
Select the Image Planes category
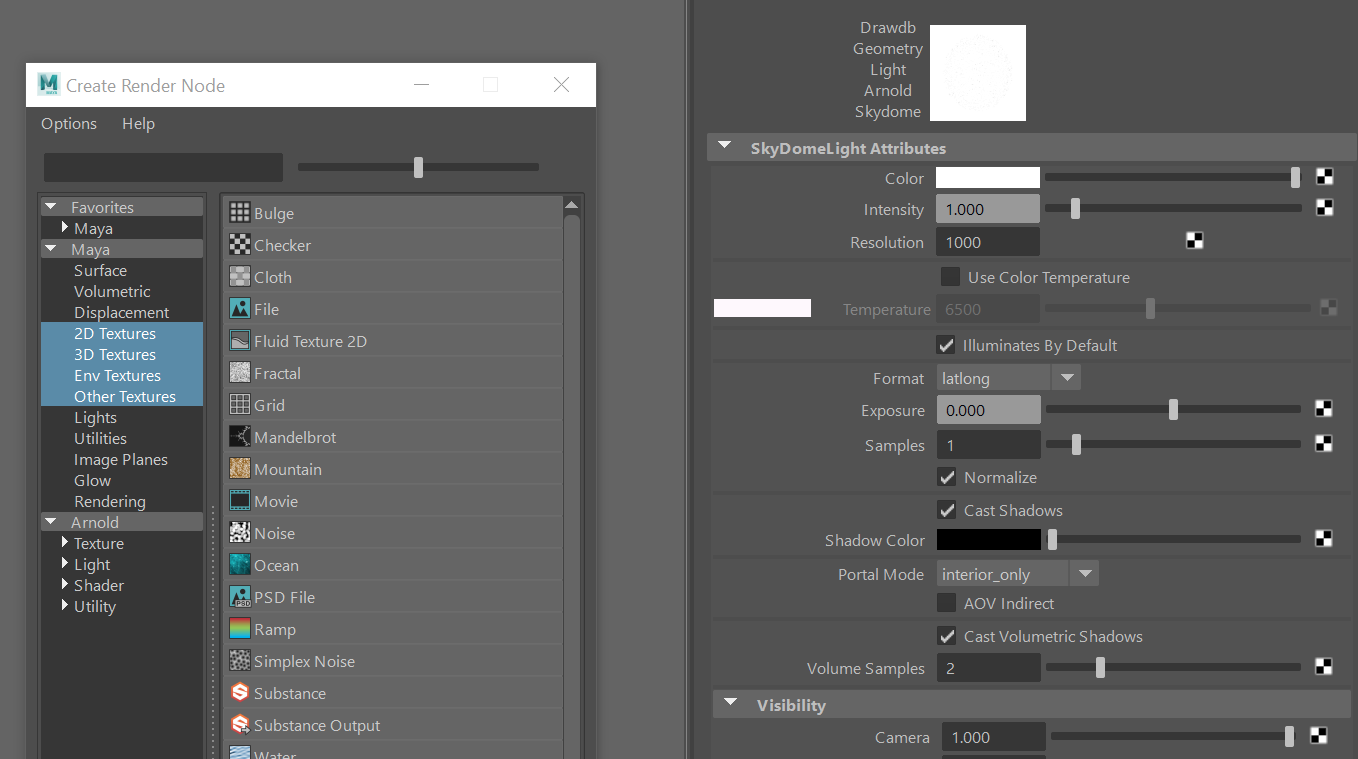(x=122, y=460)
